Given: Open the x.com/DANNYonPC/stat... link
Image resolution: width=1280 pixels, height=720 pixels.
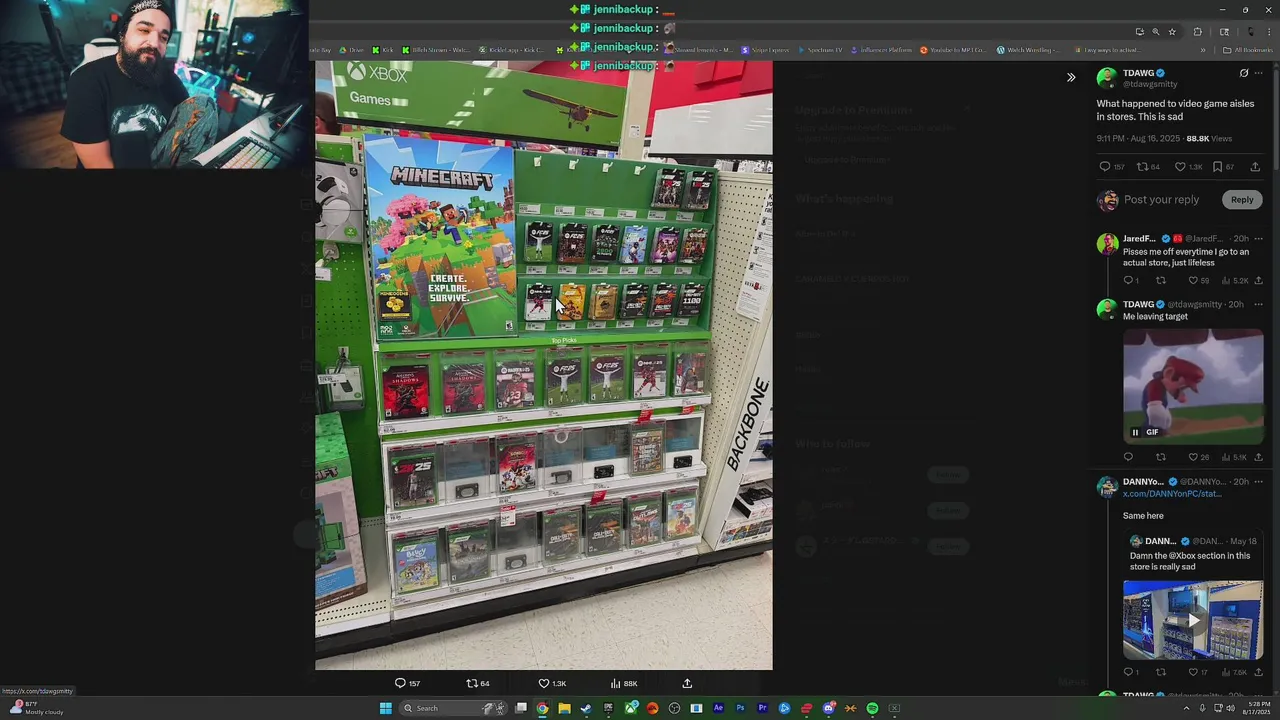Looking at the screenshot, I should pyautogui.click(x=1172, y=494).
